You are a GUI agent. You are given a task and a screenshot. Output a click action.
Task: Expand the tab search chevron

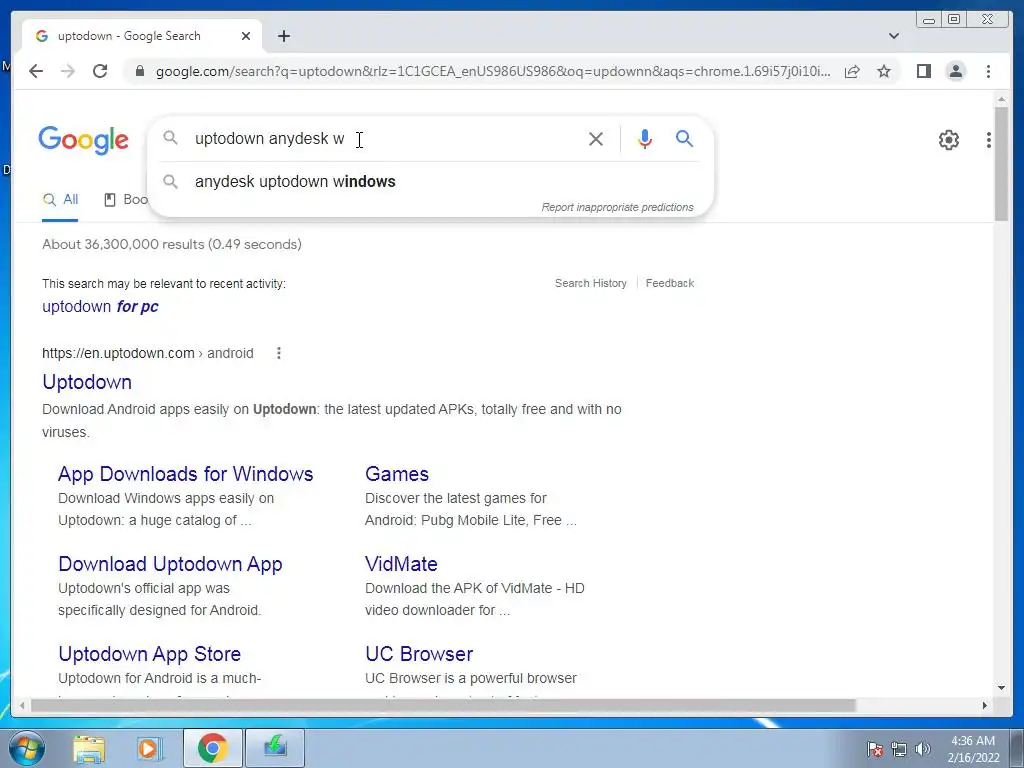[894, 36]
